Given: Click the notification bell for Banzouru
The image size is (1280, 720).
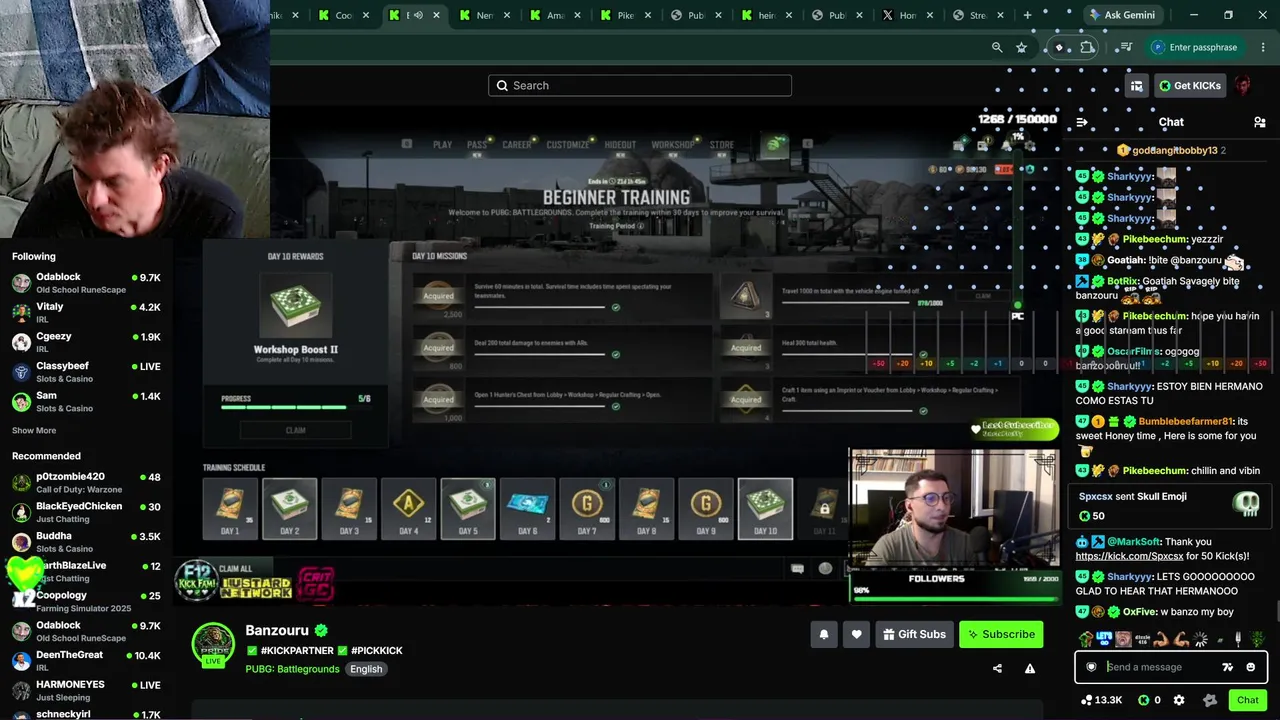Looking at the screenshot, I should pos(824,634).
